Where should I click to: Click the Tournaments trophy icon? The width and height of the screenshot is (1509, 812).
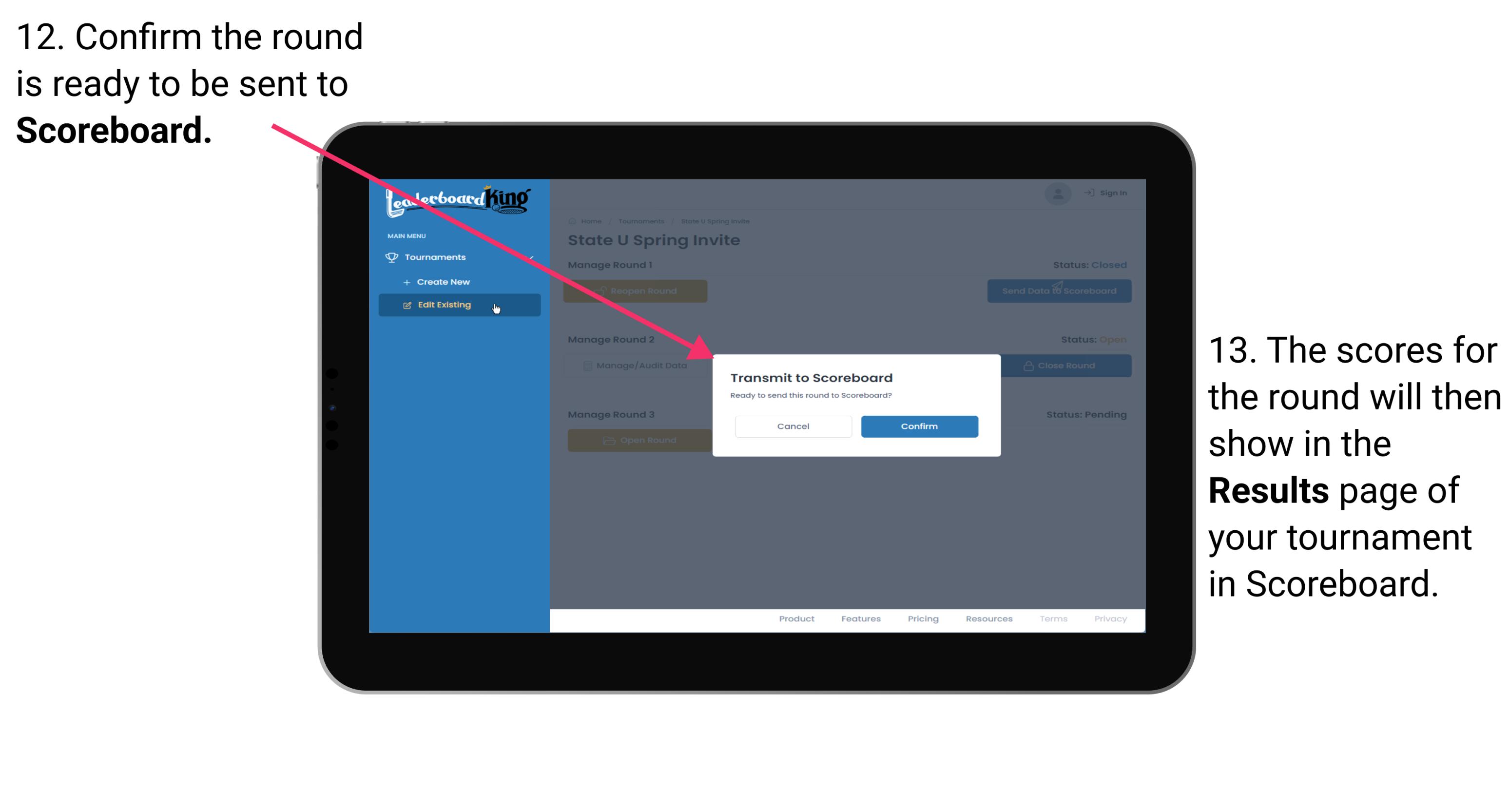(390, 257)
